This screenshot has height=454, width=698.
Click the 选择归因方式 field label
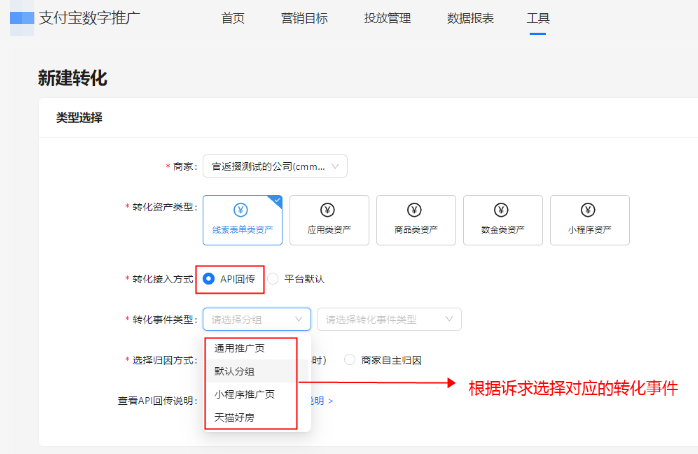(162, 360)
